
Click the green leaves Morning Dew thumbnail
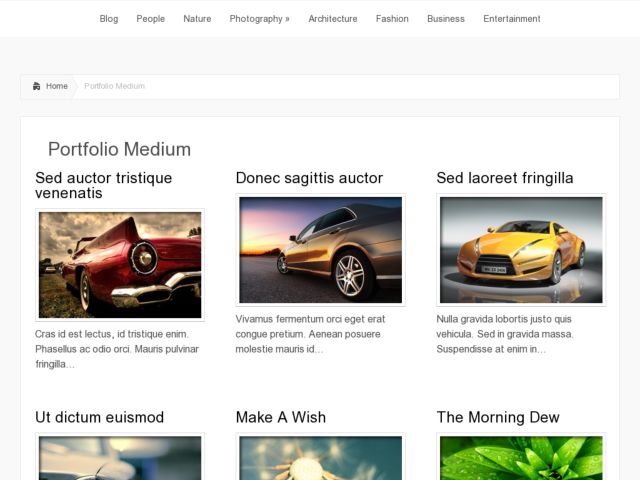[521, 457]
